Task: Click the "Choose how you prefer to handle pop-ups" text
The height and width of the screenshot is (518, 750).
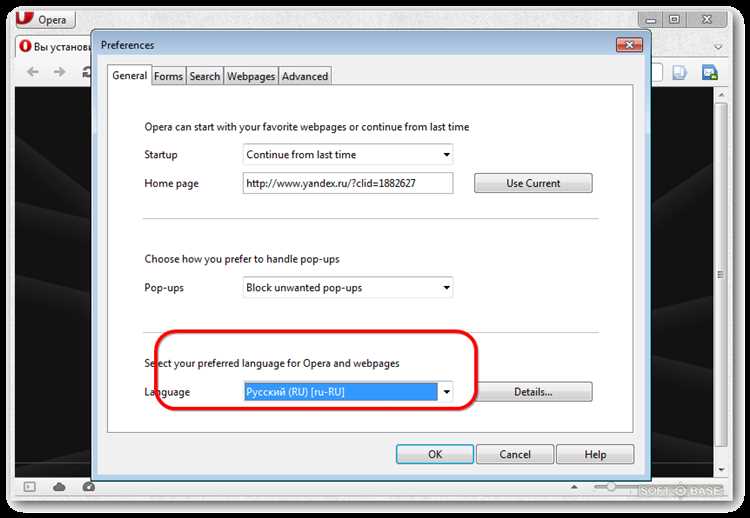Action: pyautogui.click(x=242, y=259)
